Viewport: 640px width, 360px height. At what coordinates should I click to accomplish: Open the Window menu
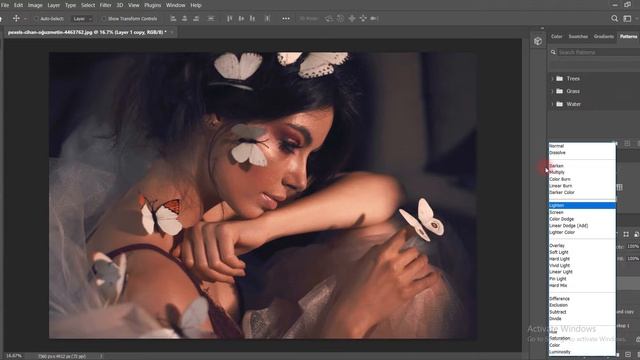pos(176,5)
